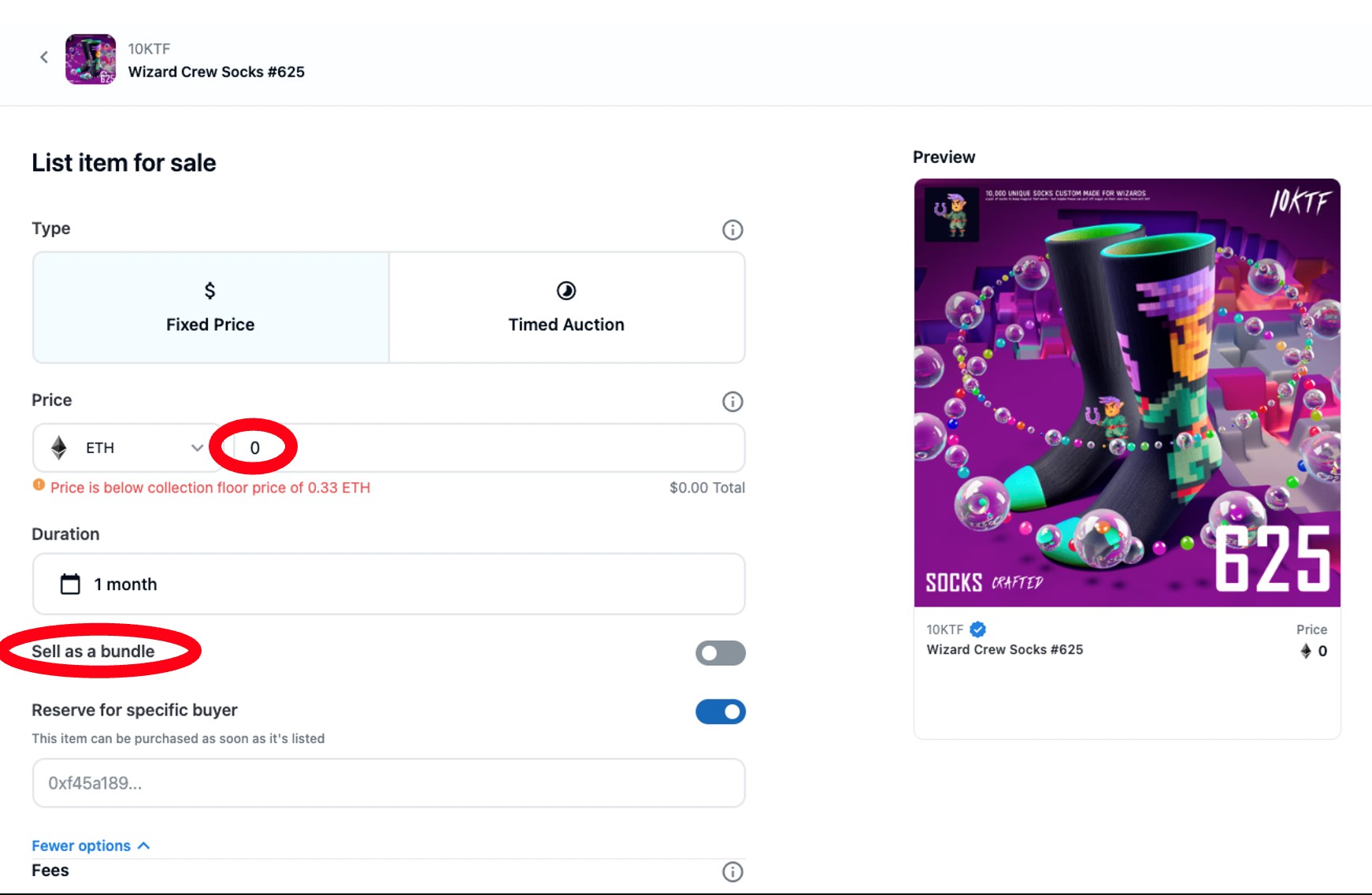Open the preview image of socks #625
This screenshot has height=895, width=1372.
click(x=1127, y=393)
